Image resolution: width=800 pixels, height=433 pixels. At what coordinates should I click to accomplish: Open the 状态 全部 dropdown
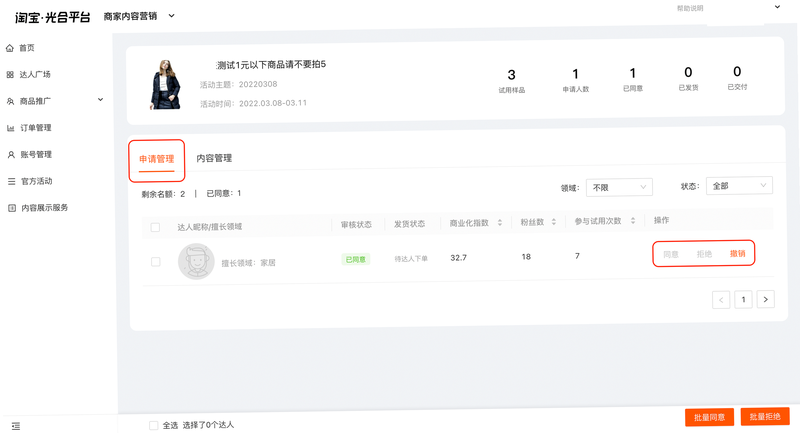739,186
